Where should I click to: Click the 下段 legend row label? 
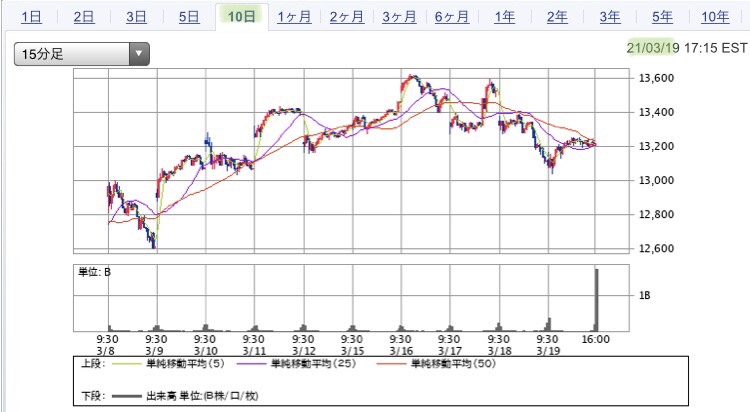pyautogui.click(x=93, y=396)
